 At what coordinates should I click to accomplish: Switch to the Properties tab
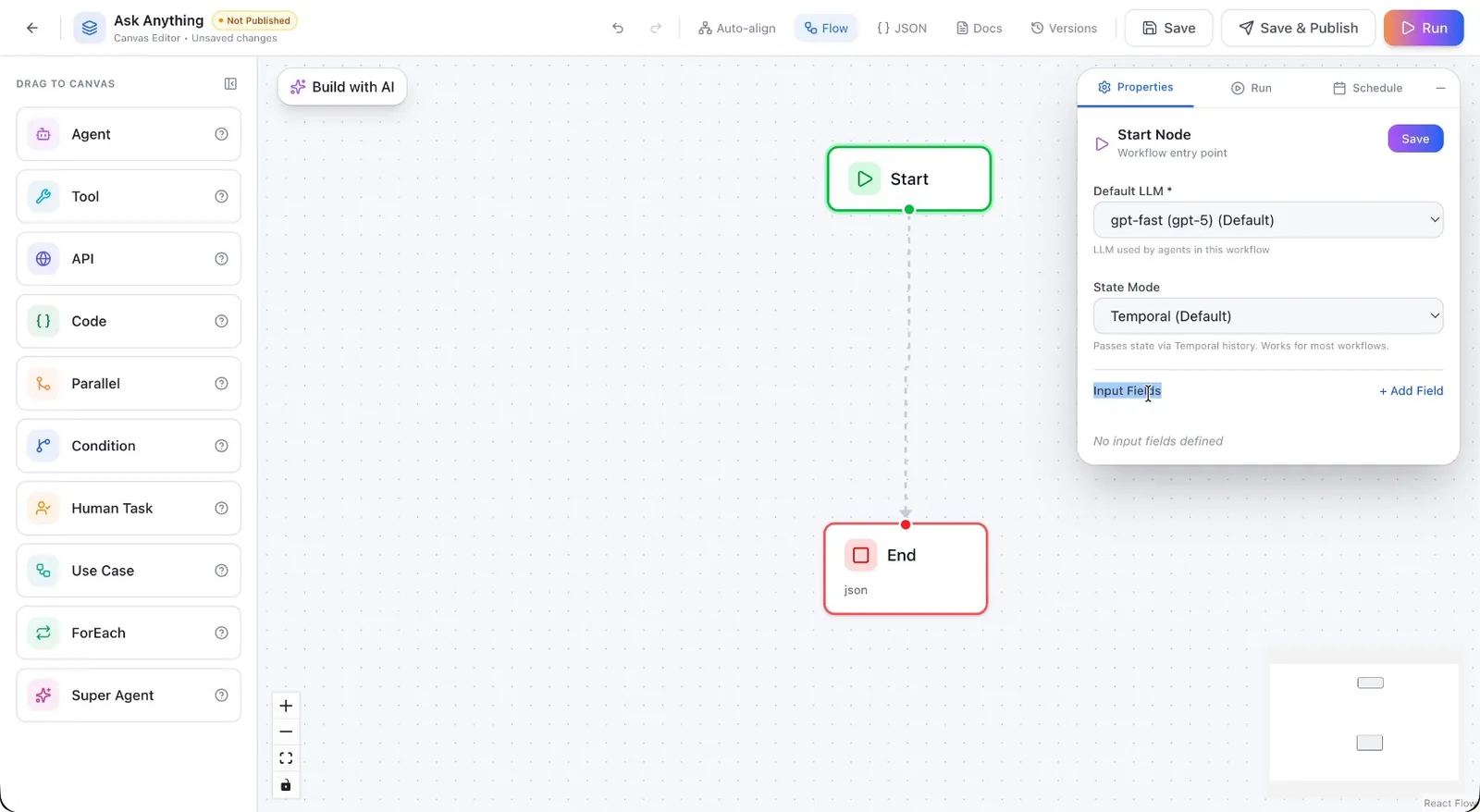point(1135,87)
